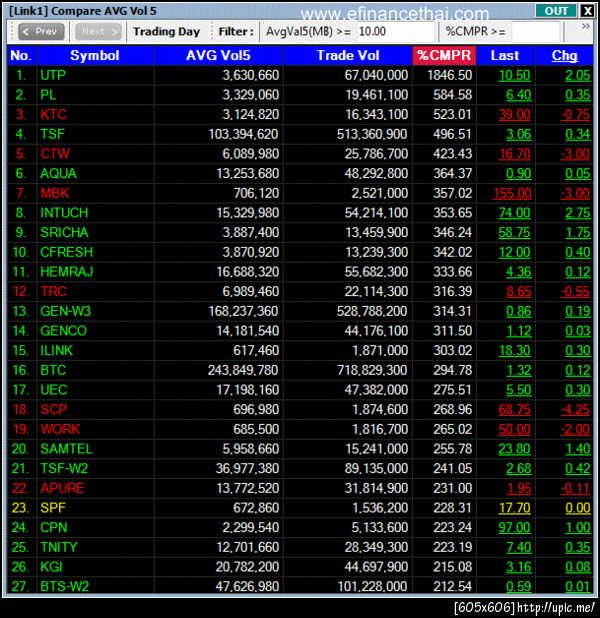Select the BTS-W2 symbol
This screenshot has height=618, width=600.
[x=64, y=586]
